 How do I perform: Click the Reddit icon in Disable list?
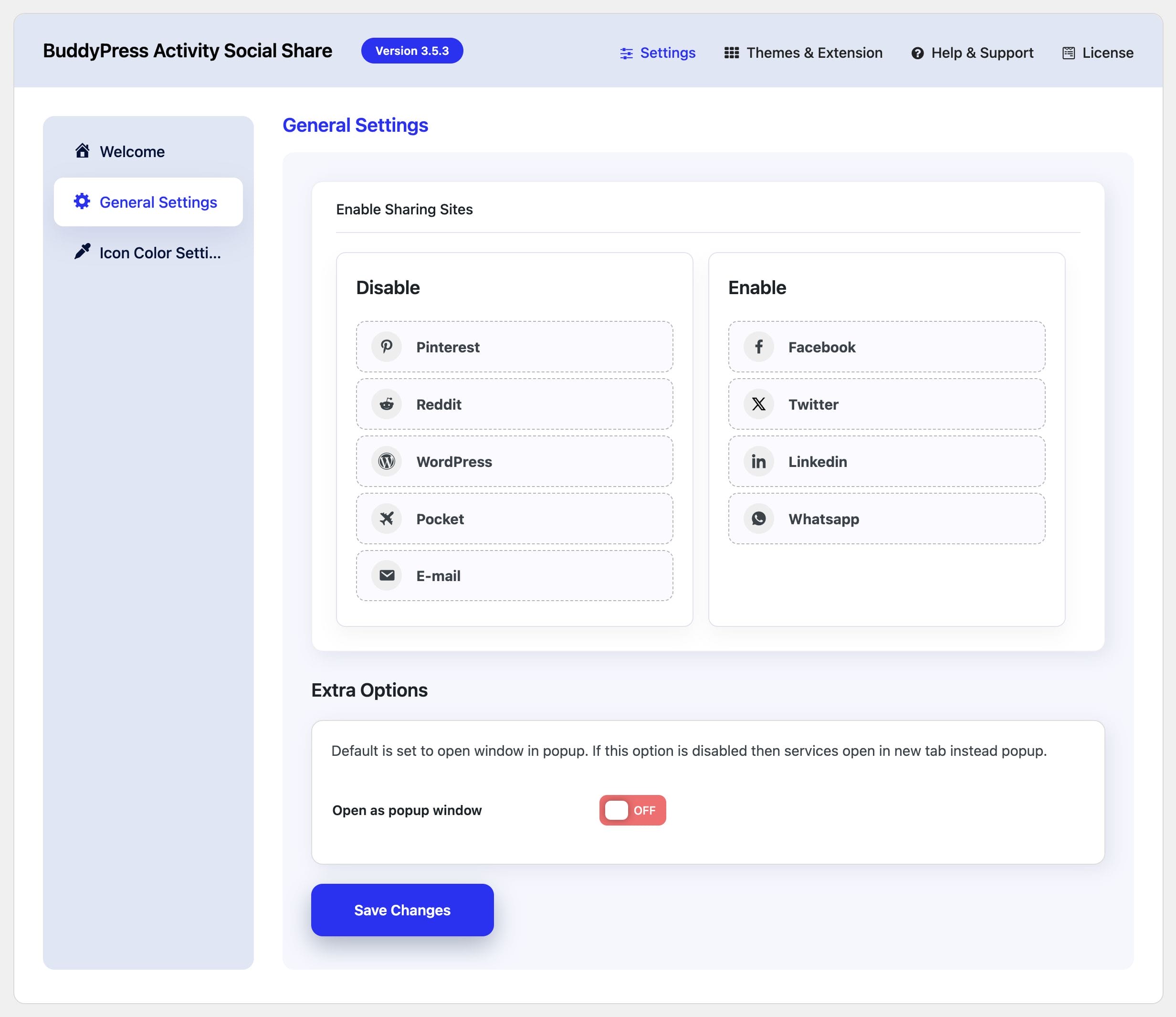tap(387, 404)
